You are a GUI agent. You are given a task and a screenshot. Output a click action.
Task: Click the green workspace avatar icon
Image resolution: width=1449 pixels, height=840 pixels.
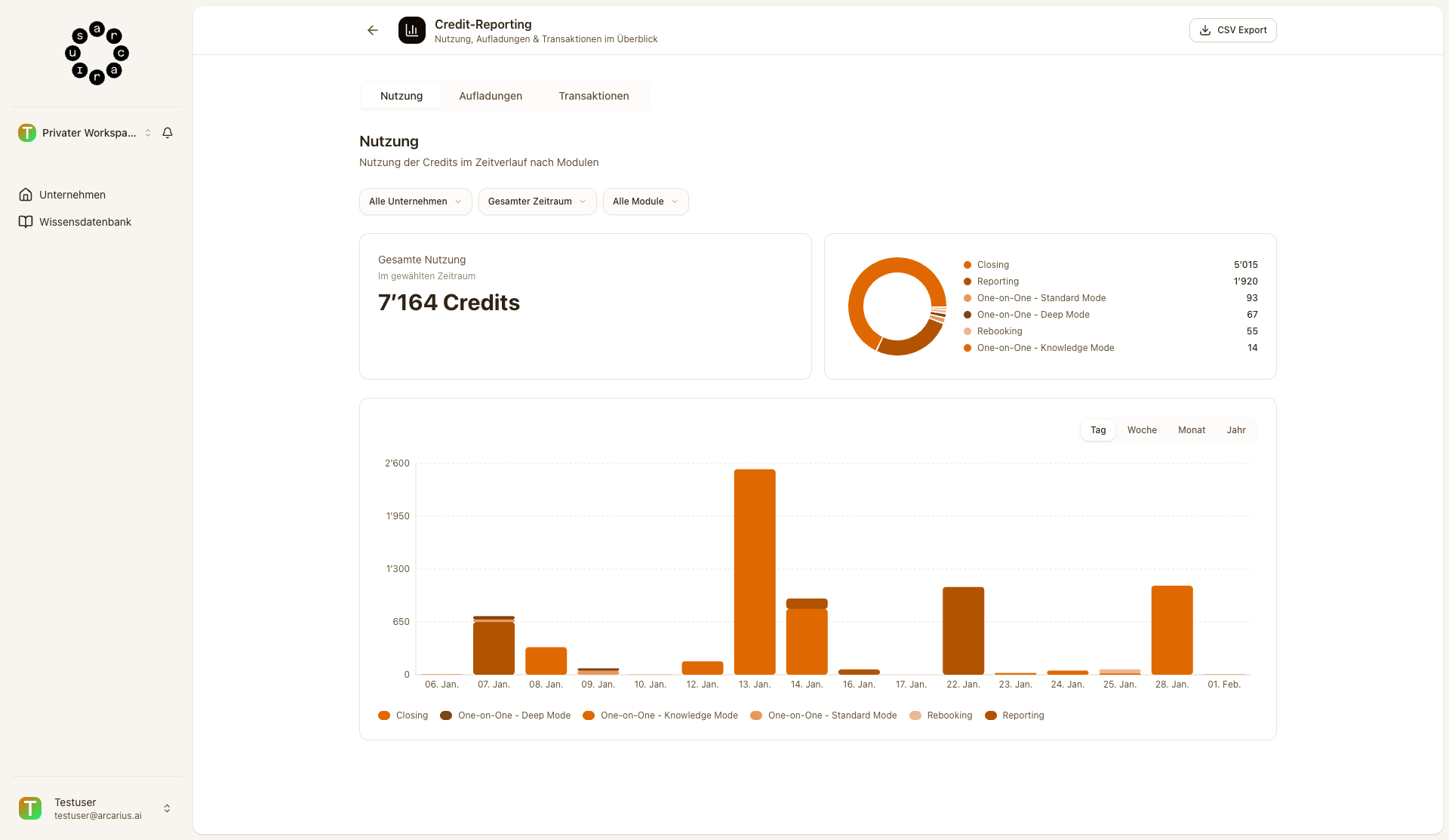pyautogui.click(x=27, y=133)
